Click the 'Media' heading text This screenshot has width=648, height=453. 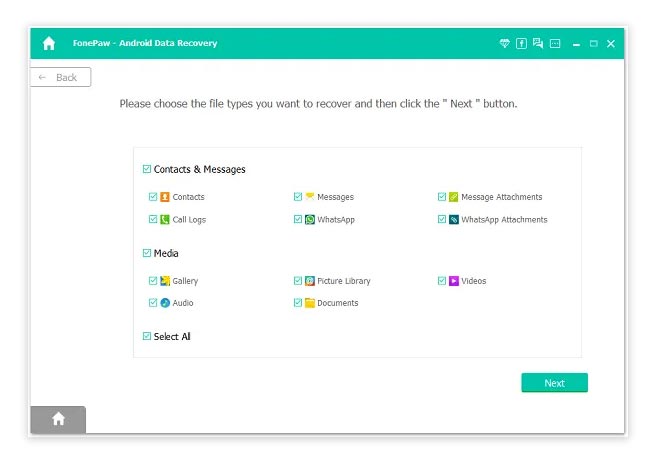tap(166, 253)
